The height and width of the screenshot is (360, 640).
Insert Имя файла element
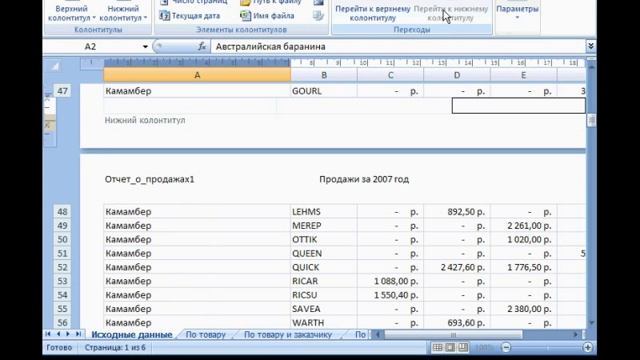coord(267,16)
